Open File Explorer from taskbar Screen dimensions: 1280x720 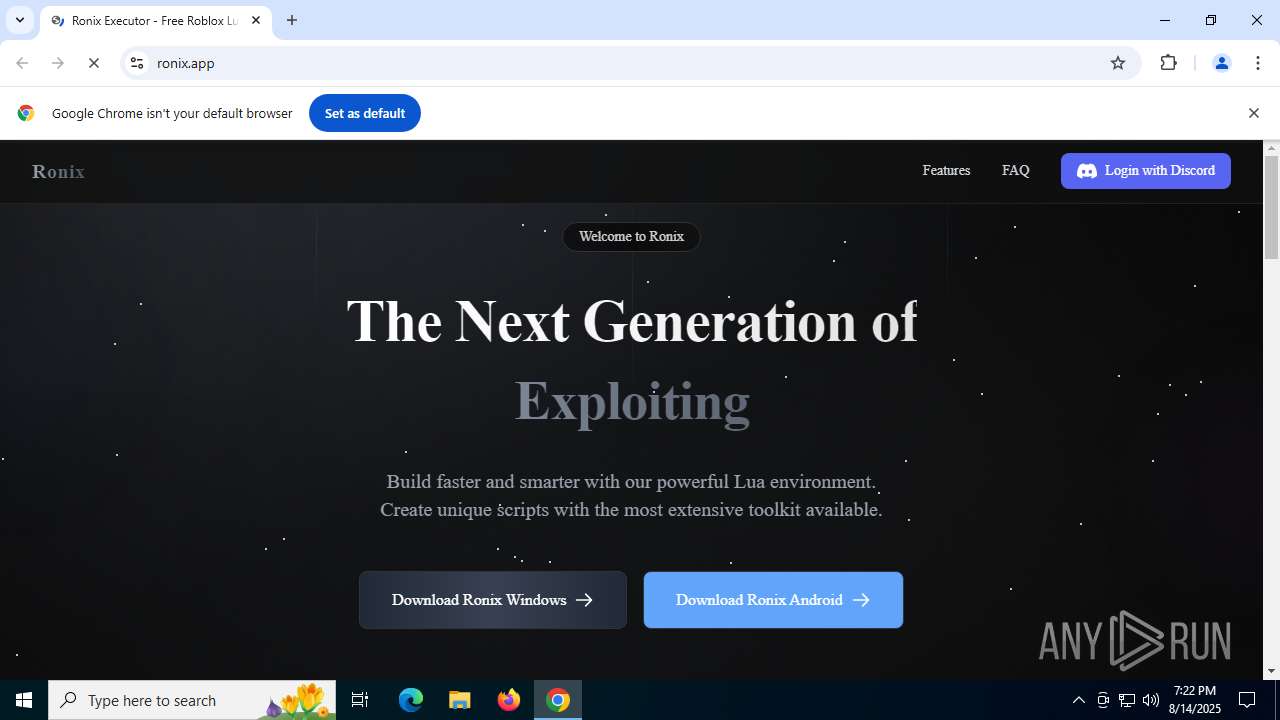[459, 700]
